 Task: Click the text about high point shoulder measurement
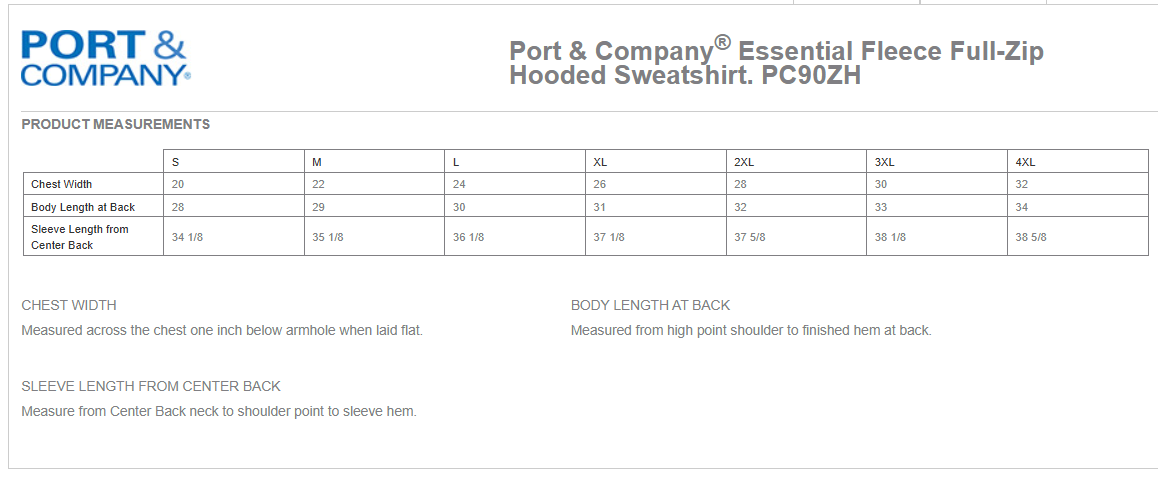click(x=751, y=330)
